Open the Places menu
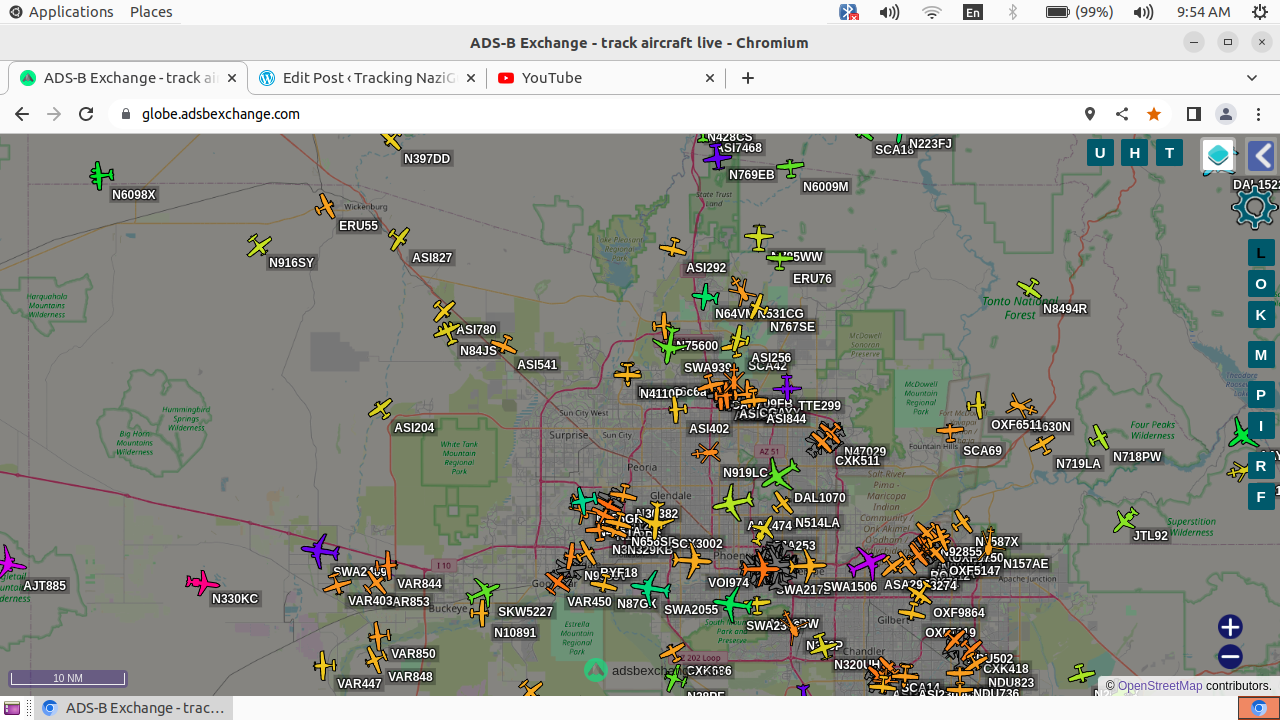The image size is (1280, 720). coord(151,12)
